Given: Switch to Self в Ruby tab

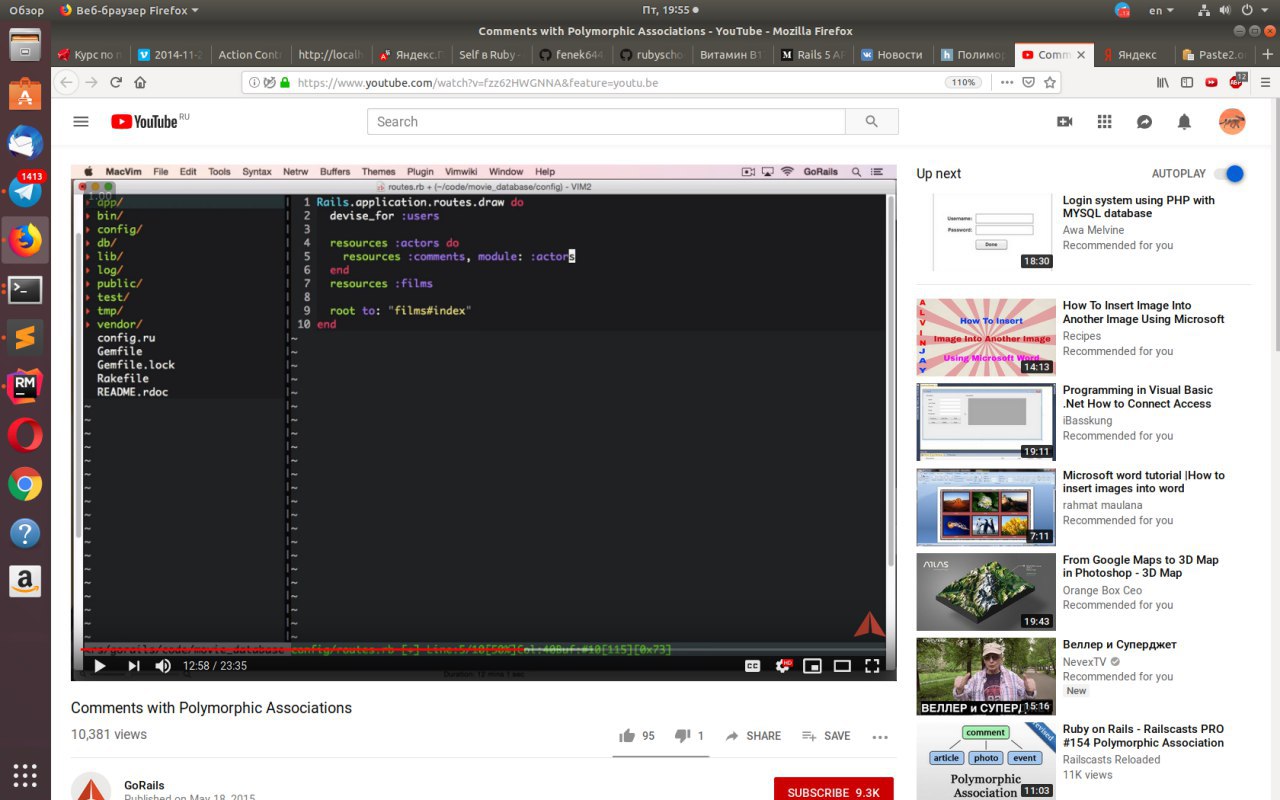Looking at the screenshot, I should point(490,55).
